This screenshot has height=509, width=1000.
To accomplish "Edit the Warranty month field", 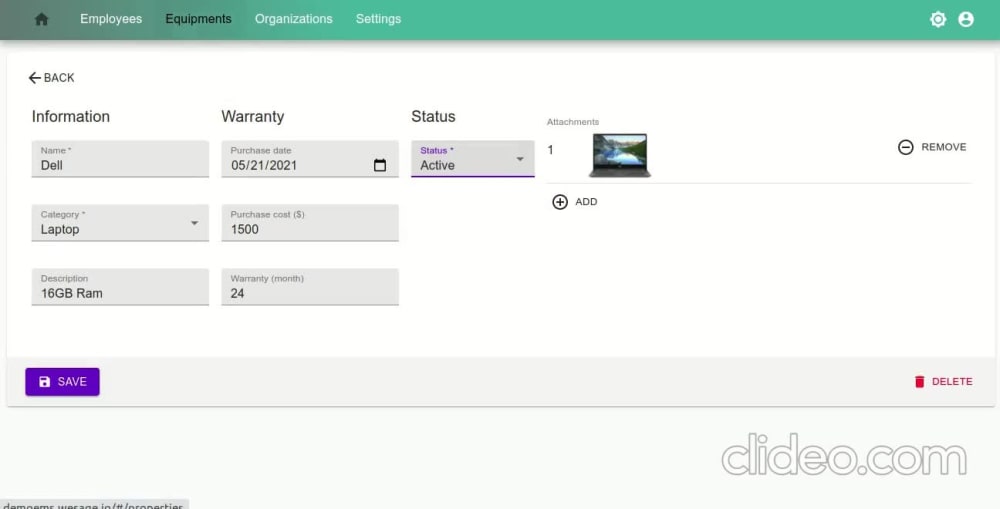I will [x=310, y=286].
